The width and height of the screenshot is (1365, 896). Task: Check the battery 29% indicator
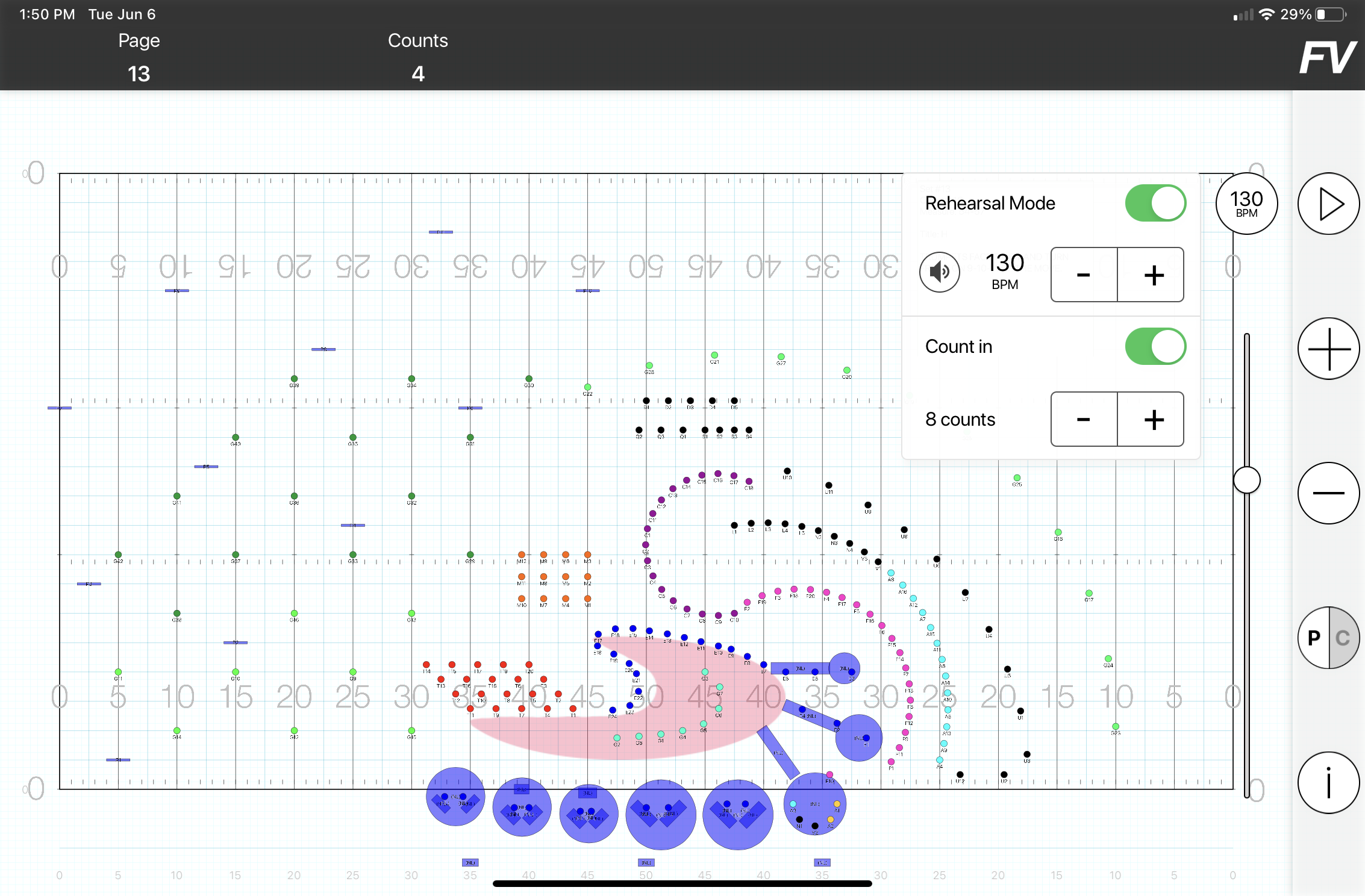(1313, 14)
